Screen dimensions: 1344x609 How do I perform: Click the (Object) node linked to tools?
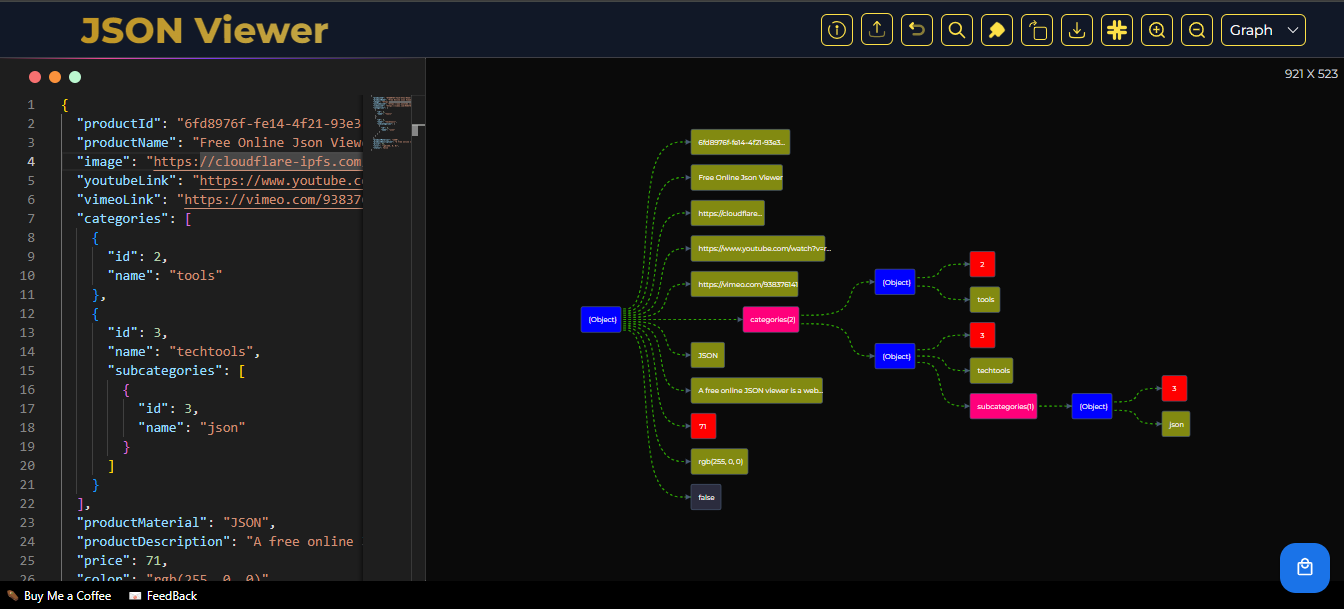click(x=895, y=282)
